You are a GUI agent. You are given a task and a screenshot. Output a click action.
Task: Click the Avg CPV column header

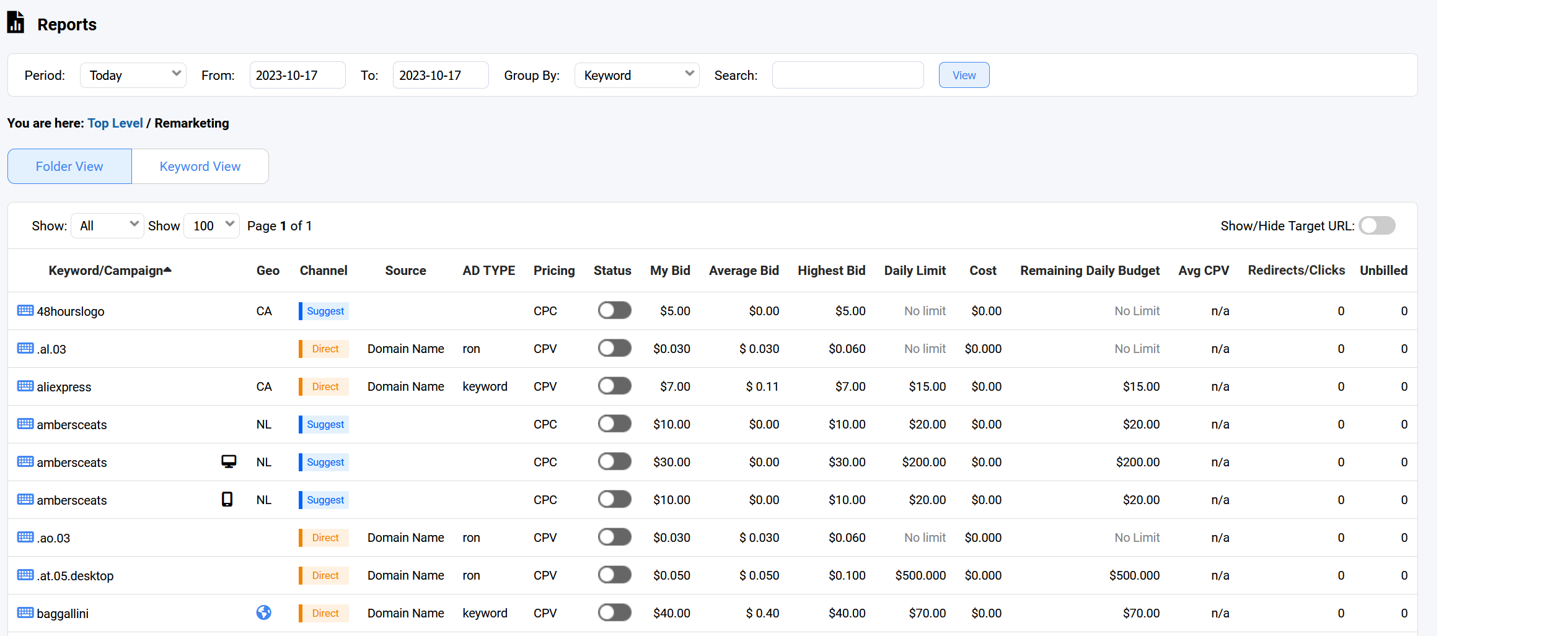point(1204,271)
